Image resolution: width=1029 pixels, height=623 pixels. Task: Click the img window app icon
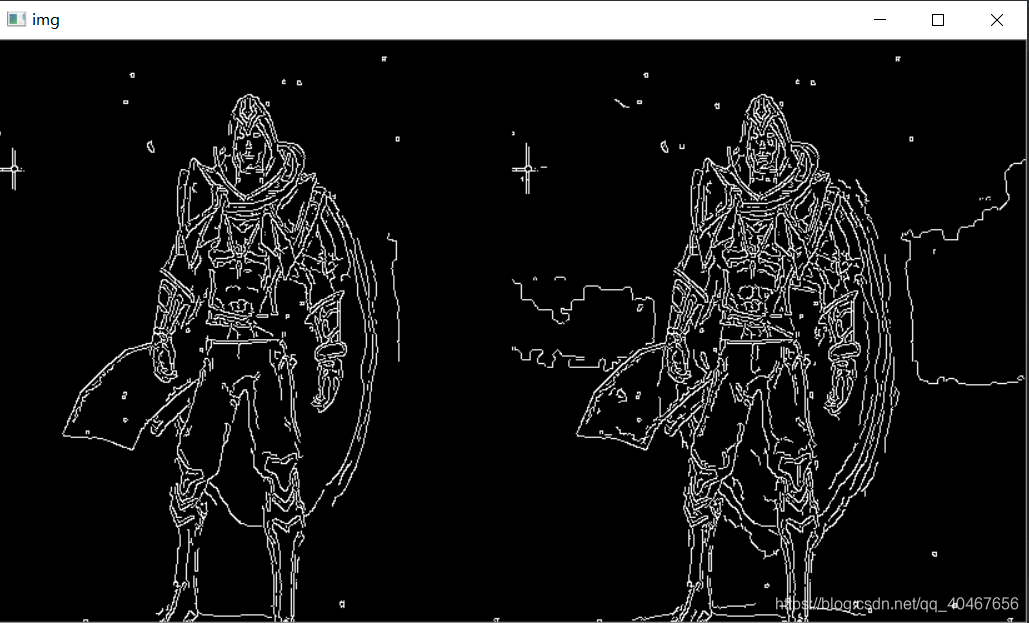[16, 20]
